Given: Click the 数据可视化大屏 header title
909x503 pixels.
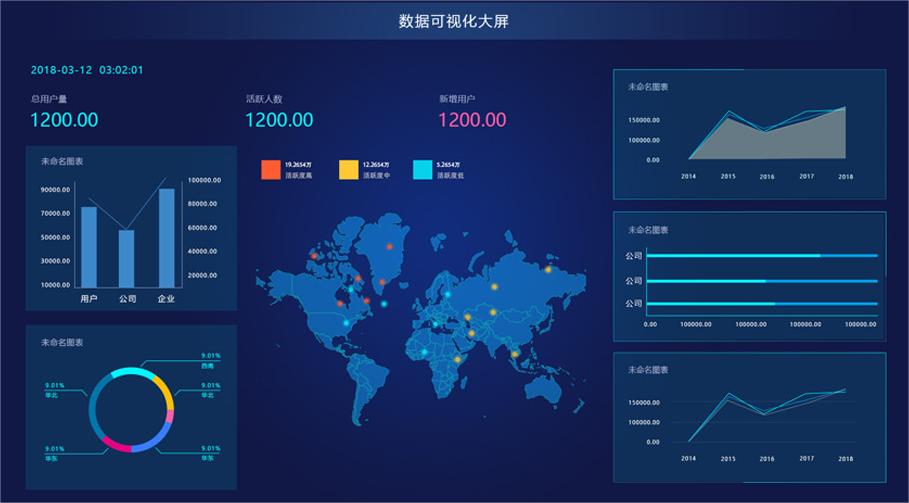Looking at the screenshot, I should (x=453, y=21).
